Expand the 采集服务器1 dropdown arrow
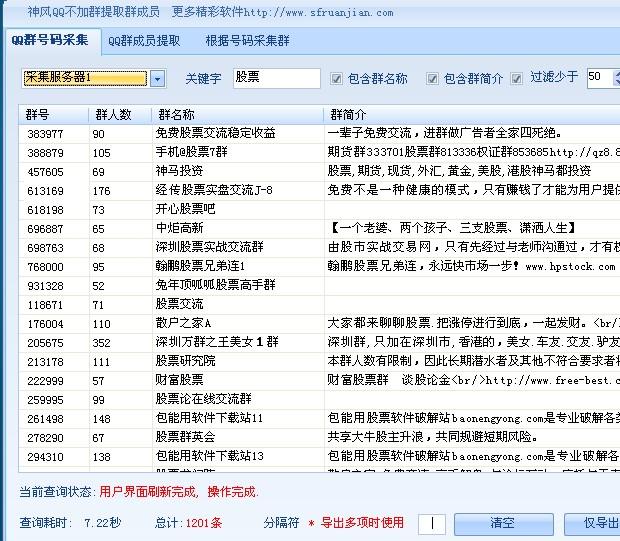This screenshot has width=620, height=541. pos(158,78)
